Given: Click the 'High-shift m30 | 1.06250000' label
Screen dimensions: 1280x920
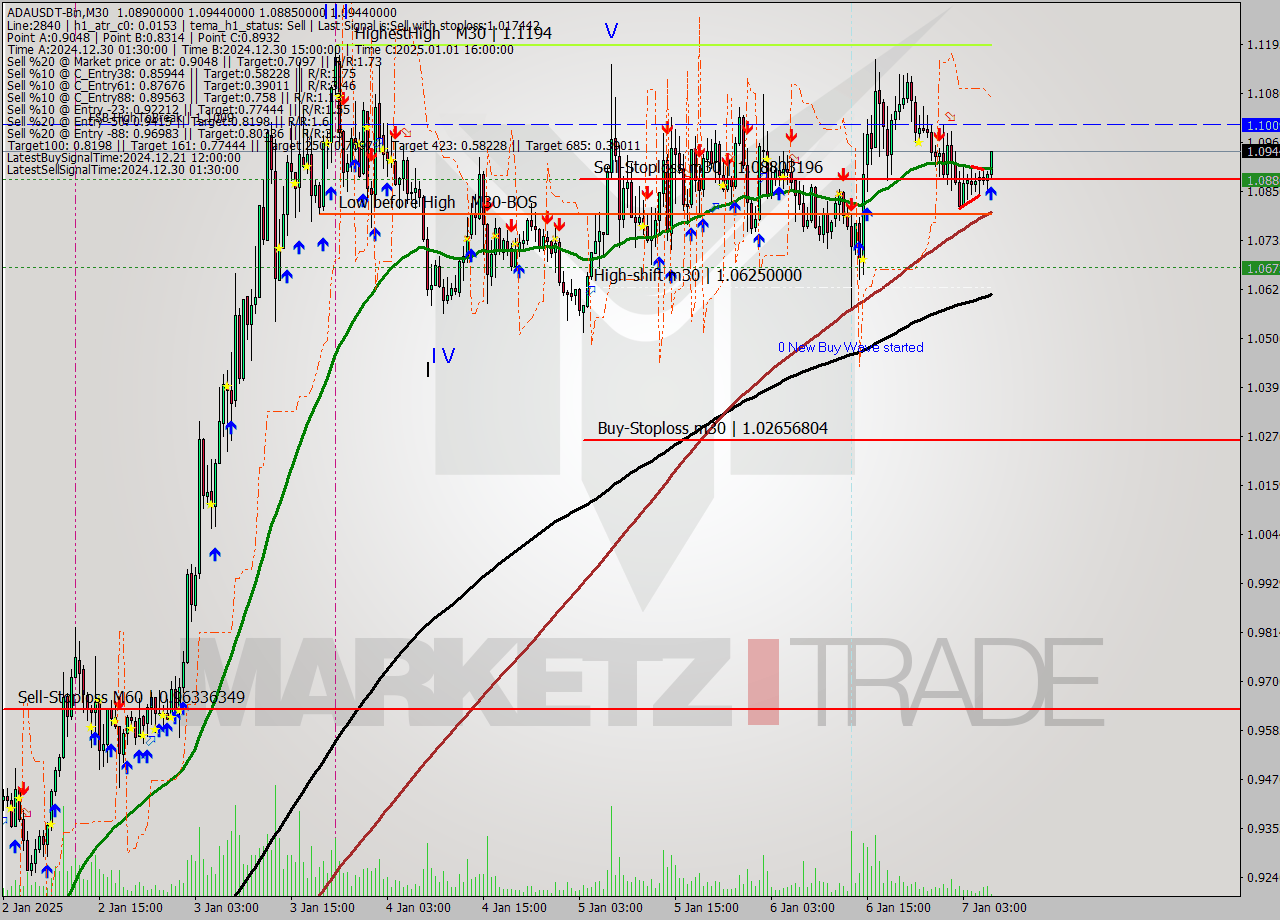Looking at the screenshot, I should pyautogui.click(x=698, y=275).
